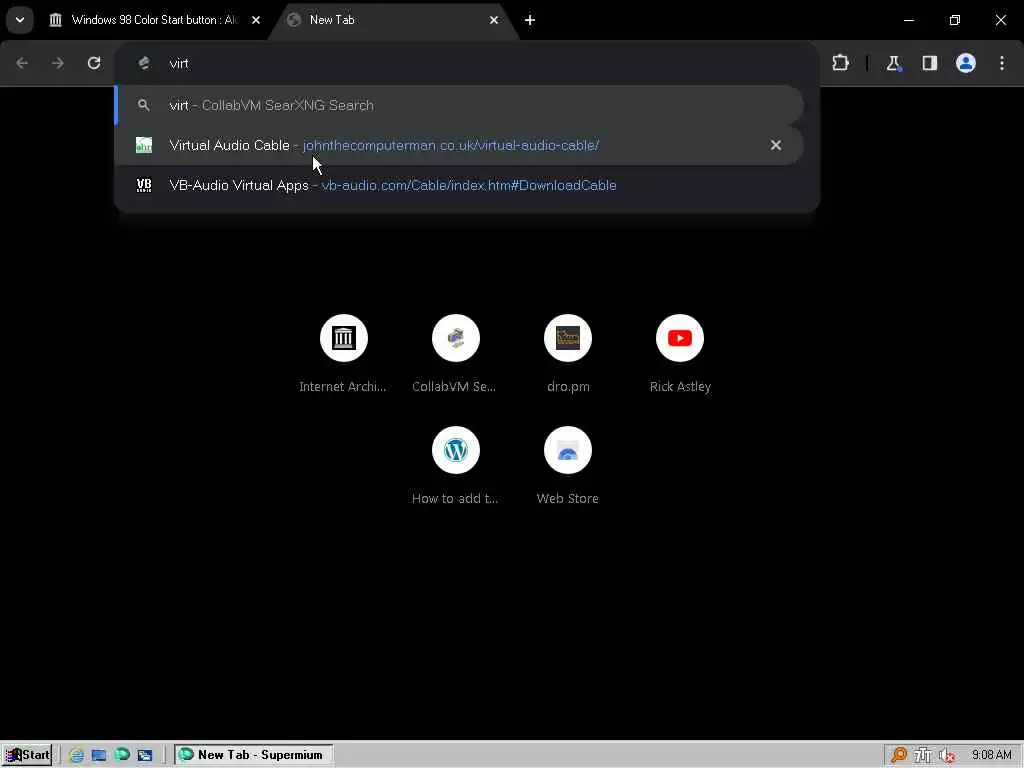The image size is (1024, 768).
Task: Click the search engine icon in the address bar
Action: tap(144, 63)
